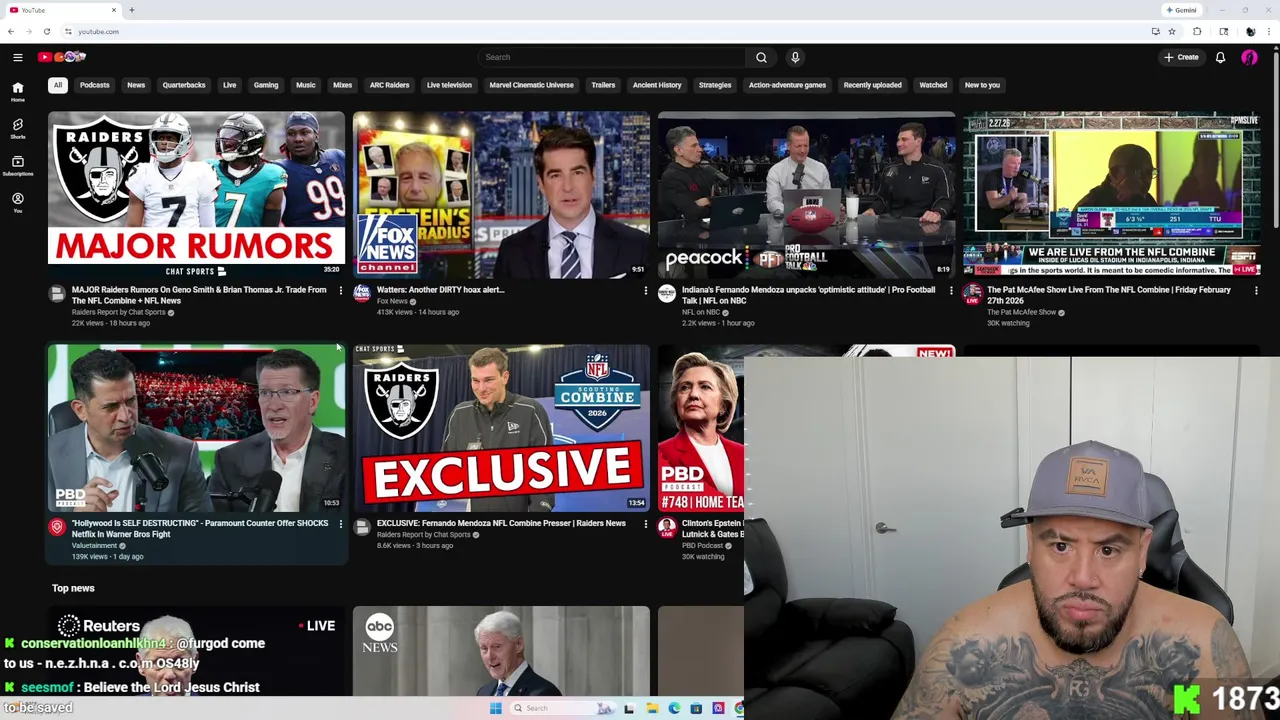Open Windows Start menu

click(x=495, y=708)
